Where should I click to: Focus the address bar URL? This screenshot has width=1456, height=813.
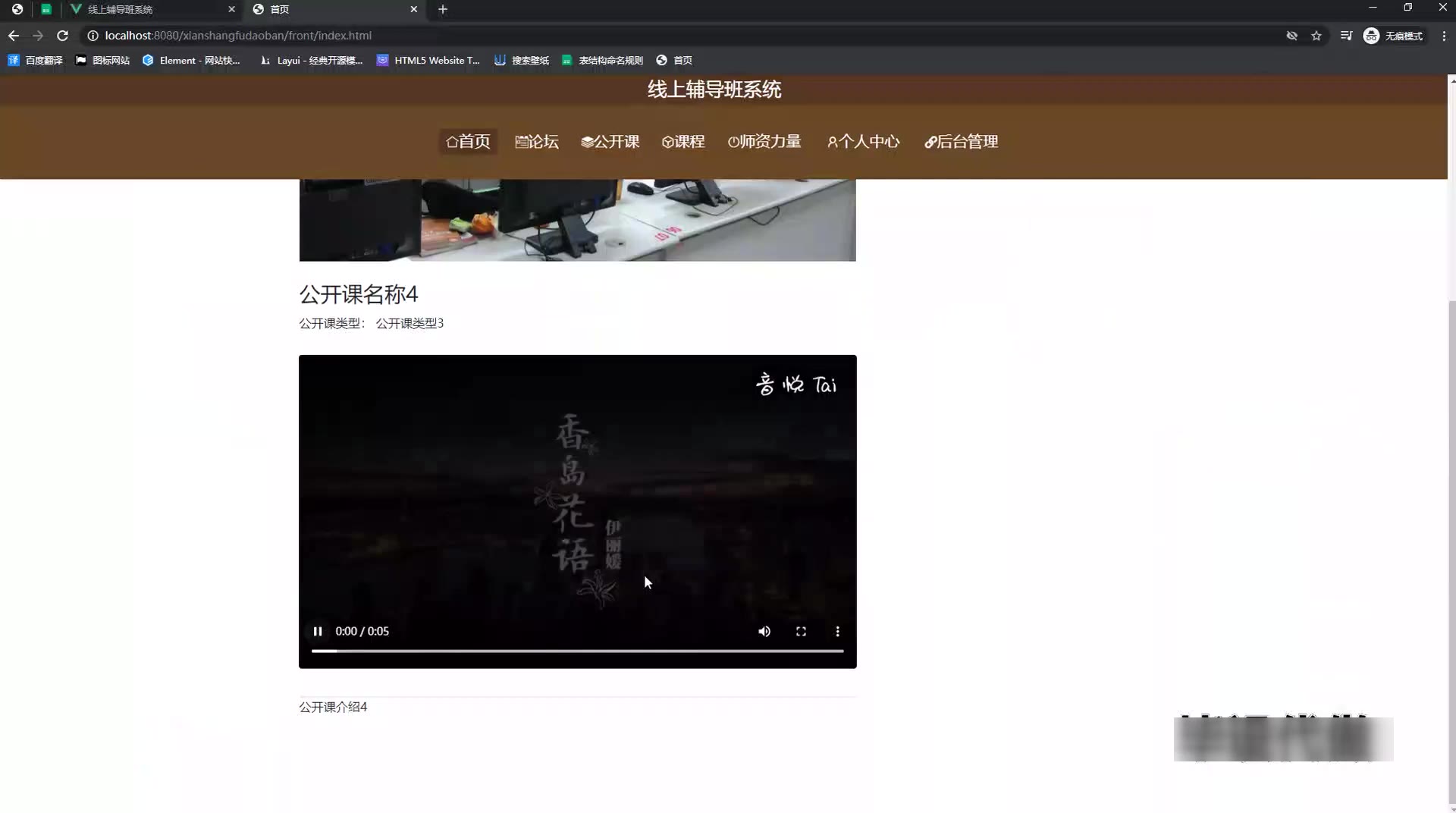238,36
